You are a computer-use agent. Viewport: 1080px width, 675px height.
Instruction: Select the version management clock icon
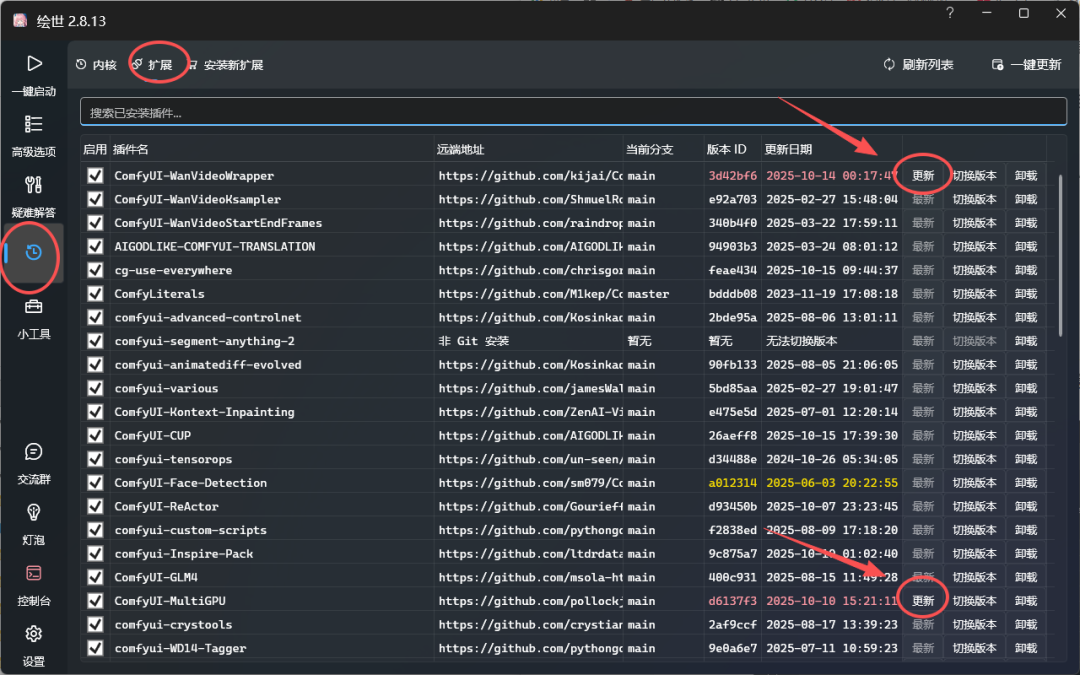click(34, 253)
